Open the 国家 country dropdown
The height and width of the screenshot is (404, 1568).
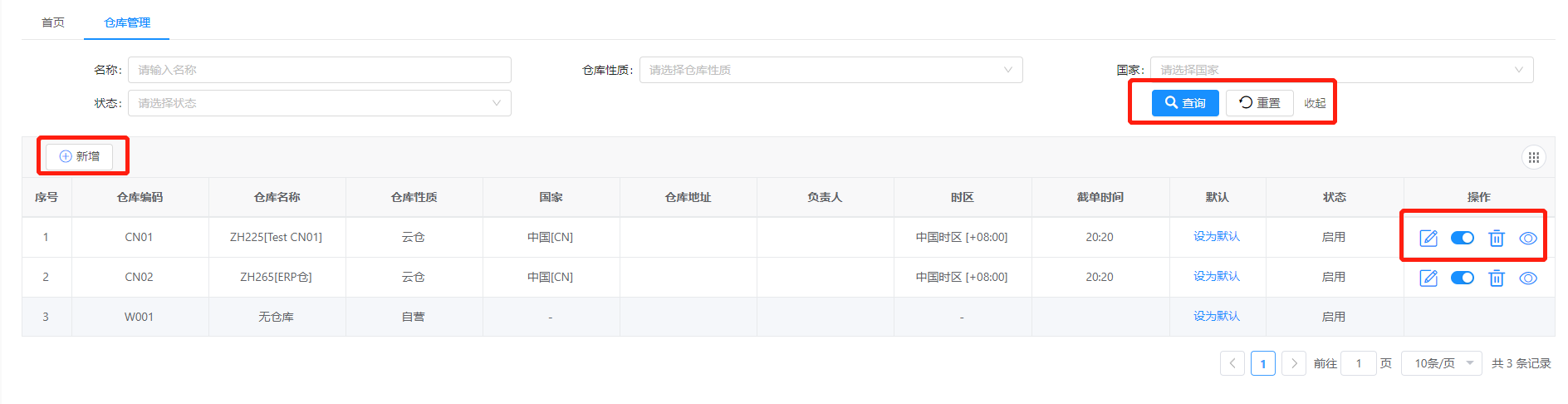(x=1340, y=70)
